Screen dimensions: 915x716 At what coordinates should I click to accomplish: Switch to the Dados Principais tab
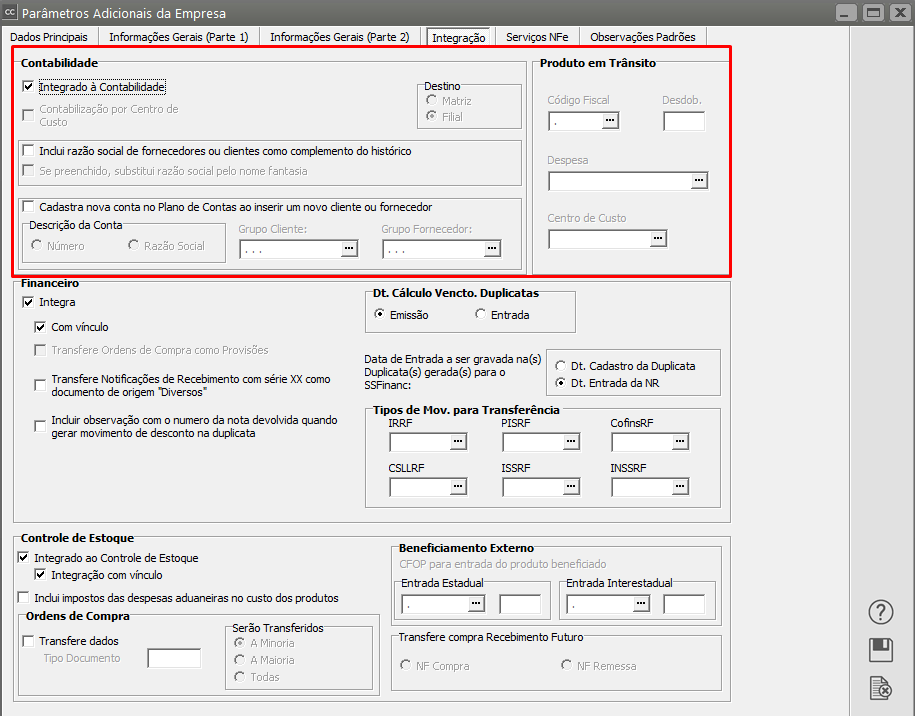point(49,37)
